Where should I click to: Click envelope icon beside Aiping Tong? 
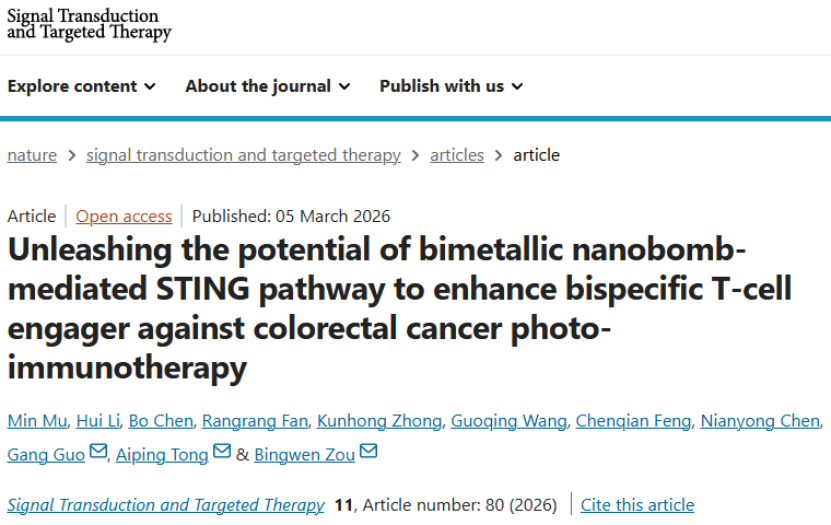point(222,452)
